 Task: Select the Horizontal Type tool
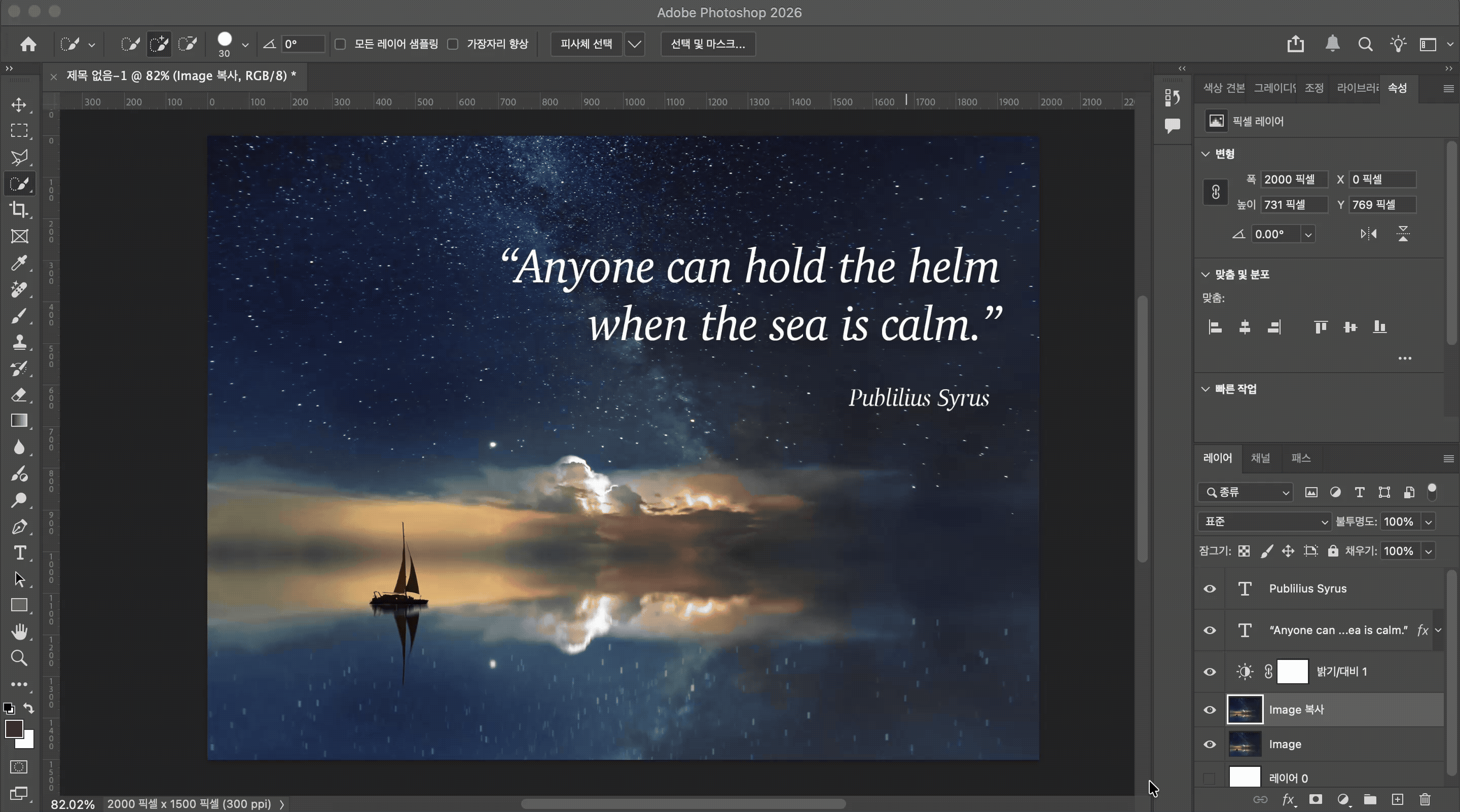[x=19, y=553]
